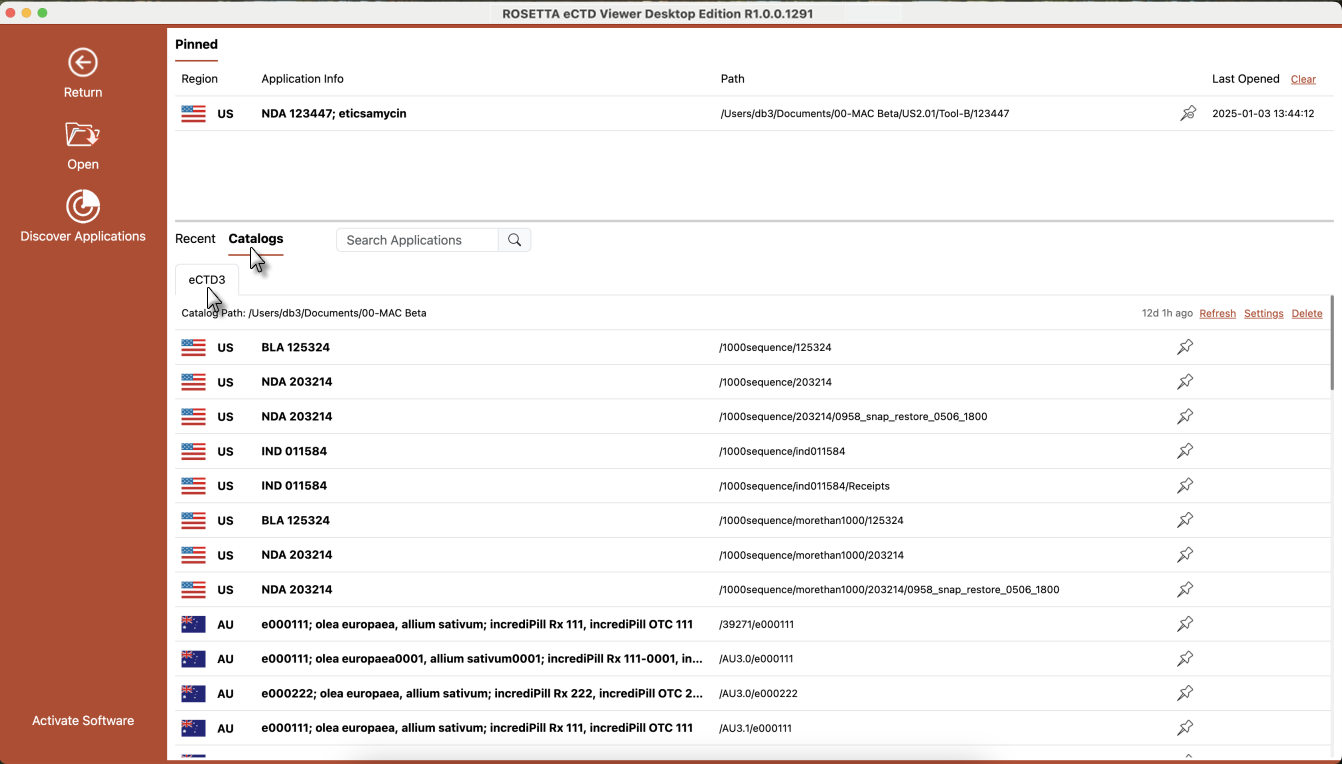Click the Return arrow icon in sidebar
1342x764 pixels.
[83, 63]
